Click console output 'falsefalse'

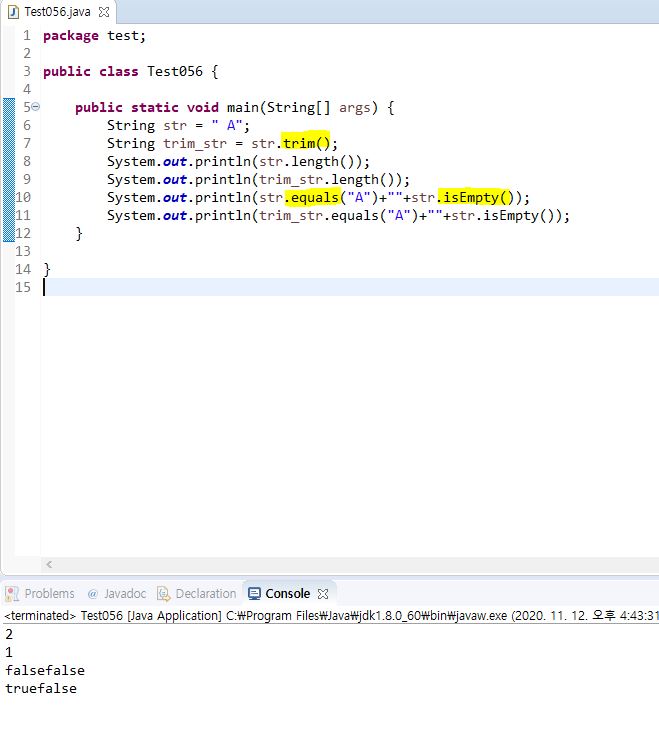(x=45, y=670)
